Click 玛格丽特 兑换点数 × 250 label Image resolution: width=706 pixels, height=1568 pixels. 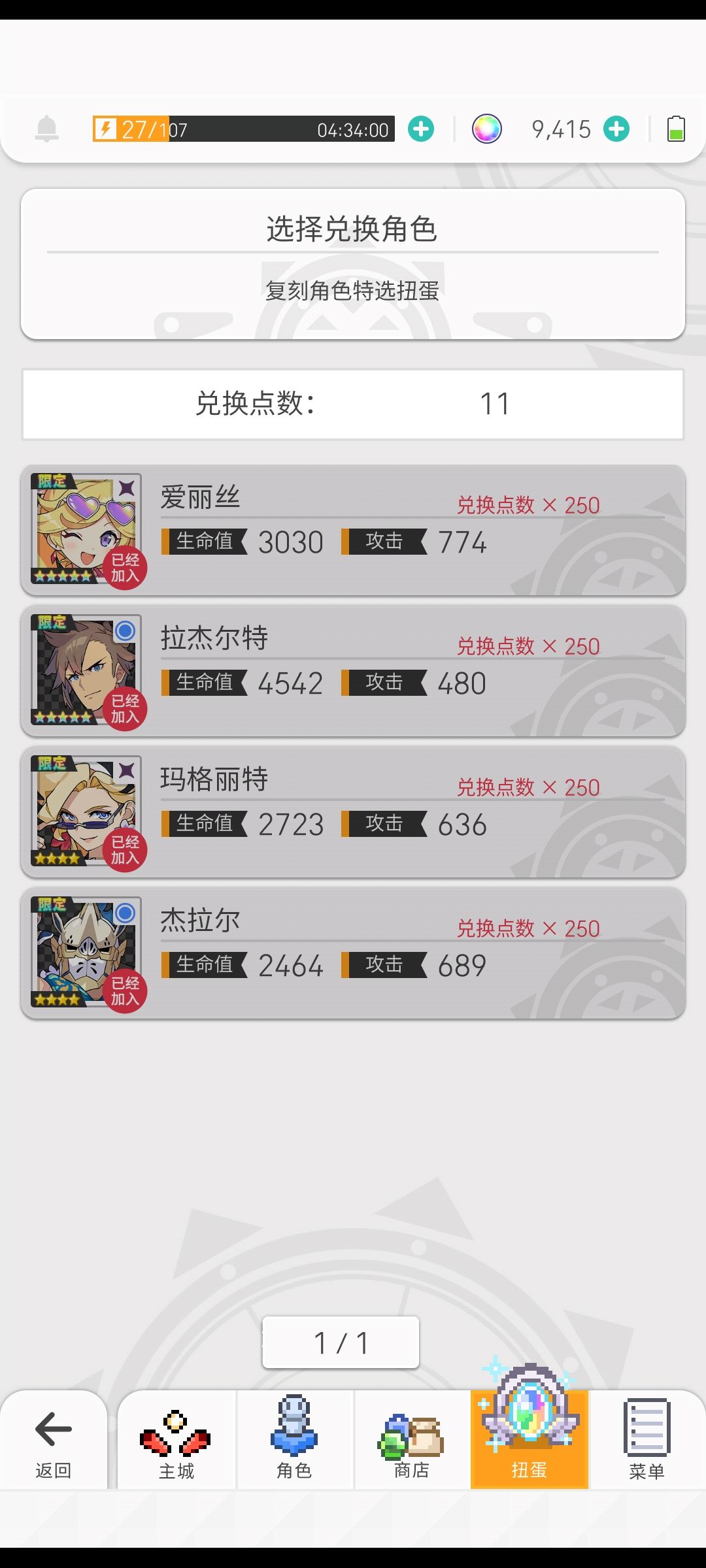coord(528,787)
